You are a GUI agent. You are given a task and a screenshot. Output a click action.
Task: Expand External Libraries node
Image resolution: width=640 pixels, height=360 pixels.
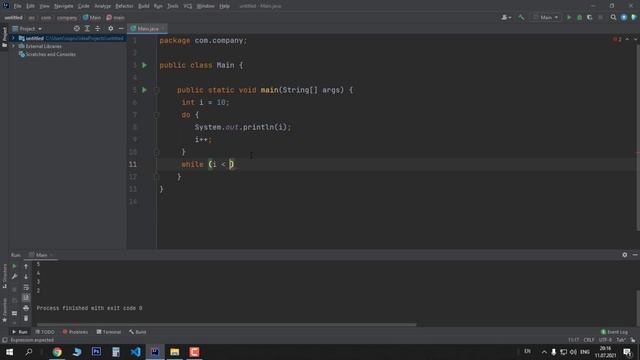pos(13,46)
